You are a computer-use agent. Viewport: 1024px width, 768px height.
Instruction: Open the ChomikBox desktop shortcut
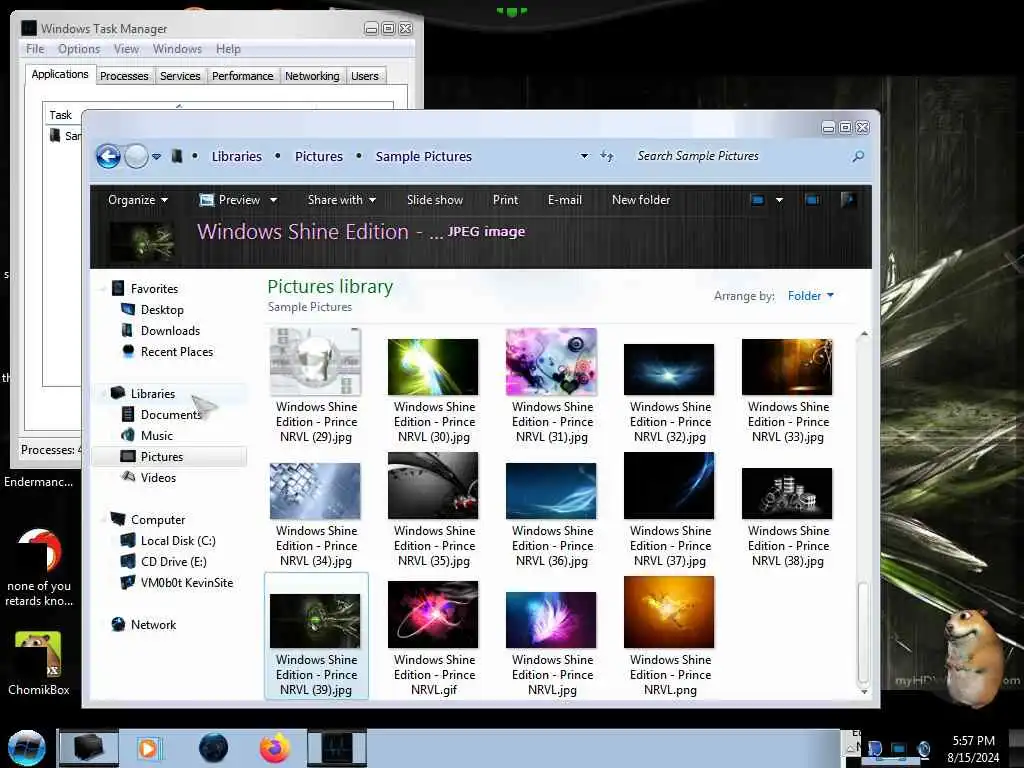[x=39, y=662]
